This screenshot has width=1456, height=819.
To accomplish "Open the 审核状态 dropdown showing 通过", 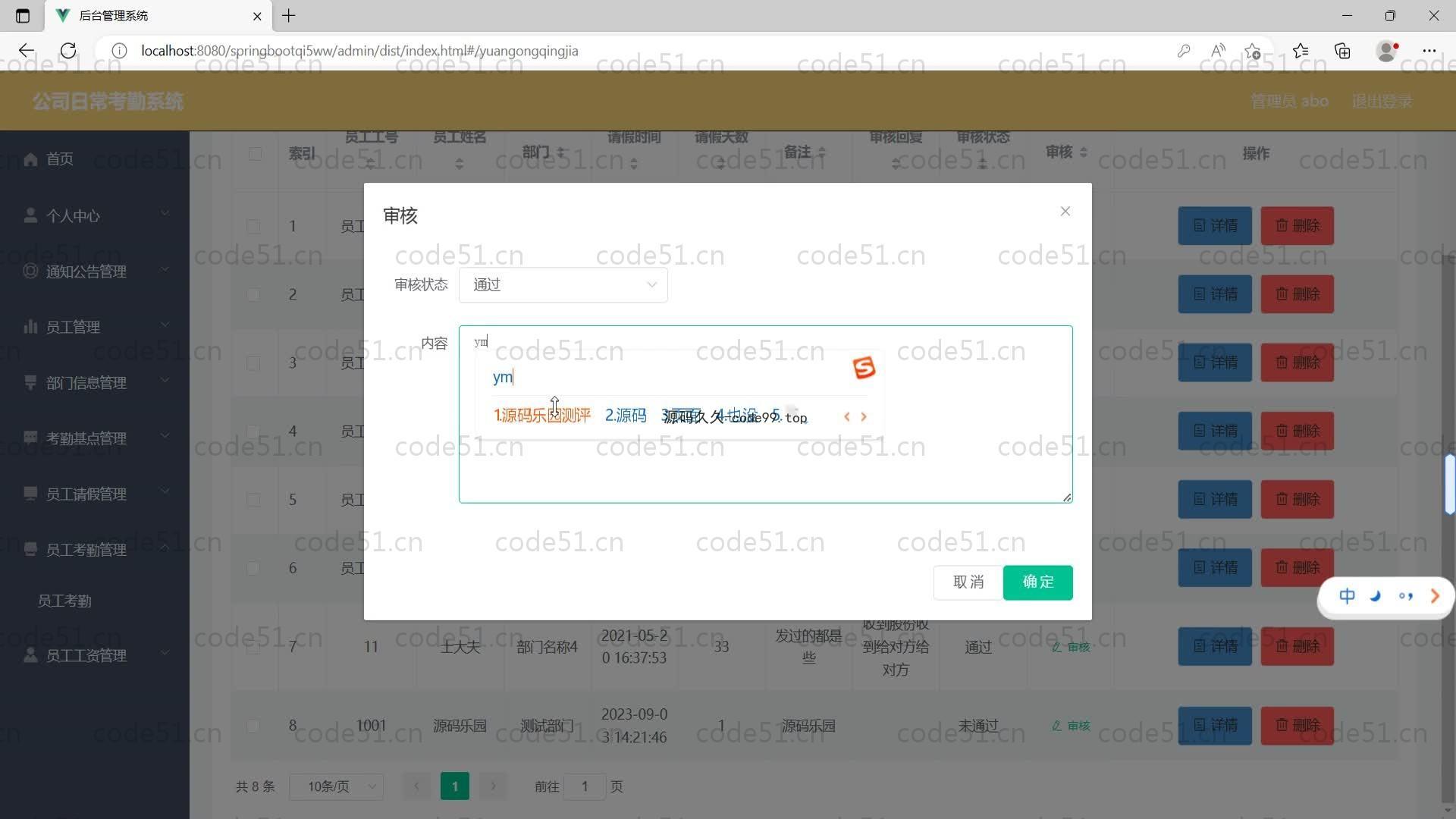I will [x=563, y=285].
